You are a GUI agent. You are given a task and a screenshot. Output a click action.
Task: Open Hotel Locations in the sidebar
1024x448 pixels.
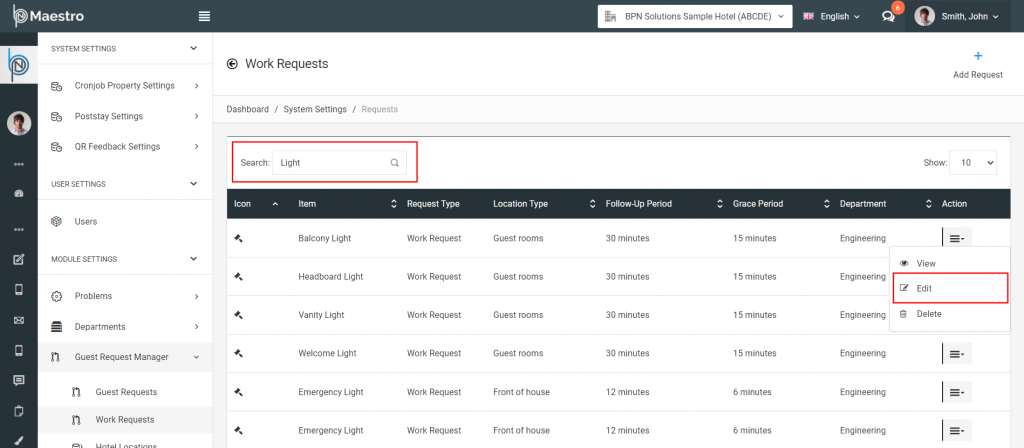pos(125,444)
